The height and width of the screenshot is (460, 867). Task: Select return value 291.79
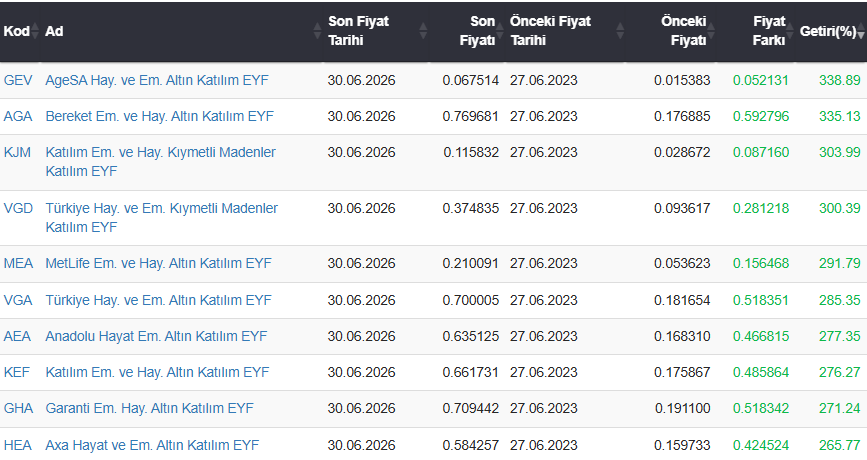(x=839, y=263)
